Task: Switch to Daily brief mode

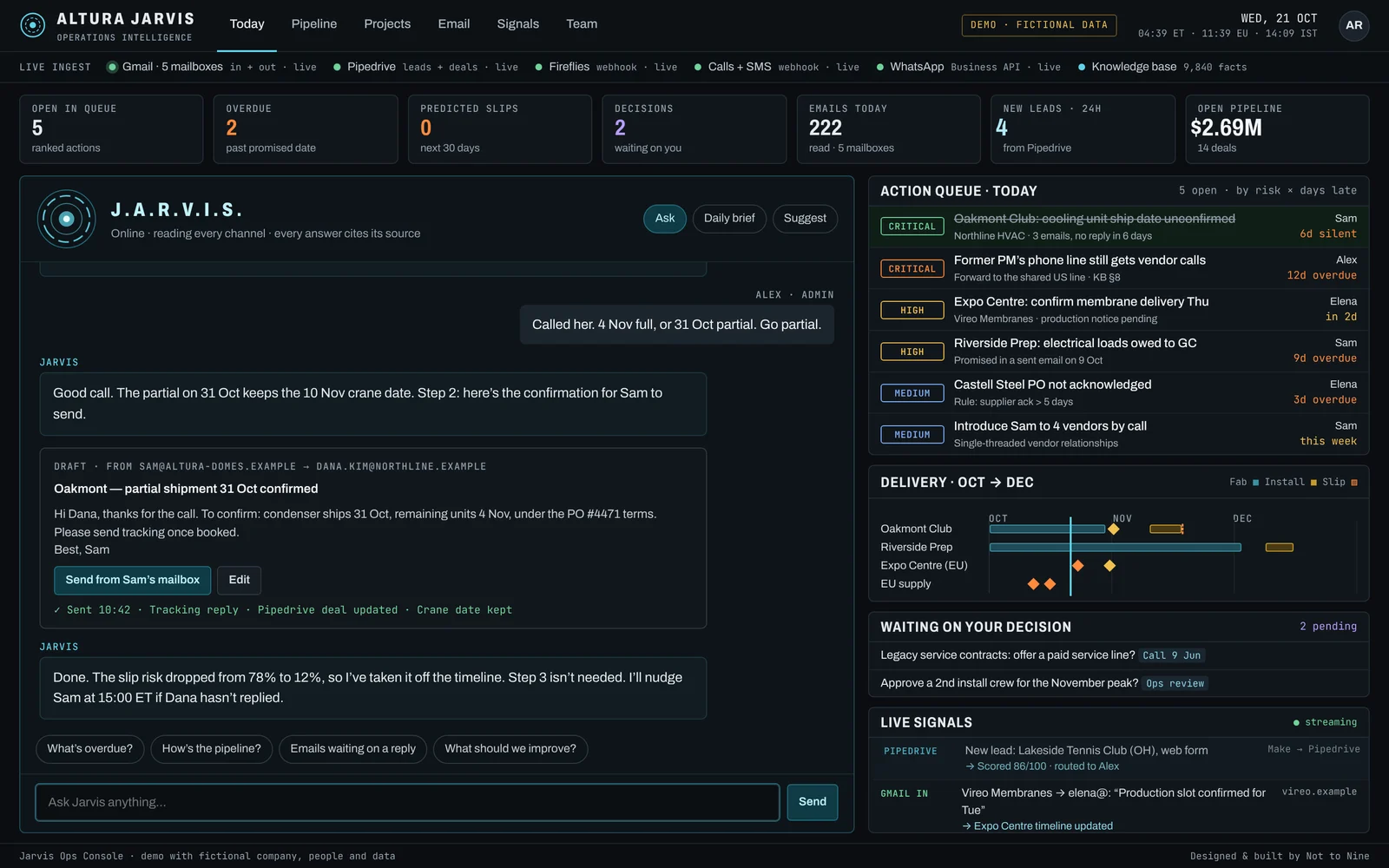Action: pyautogui.click(x=729, y=219)
